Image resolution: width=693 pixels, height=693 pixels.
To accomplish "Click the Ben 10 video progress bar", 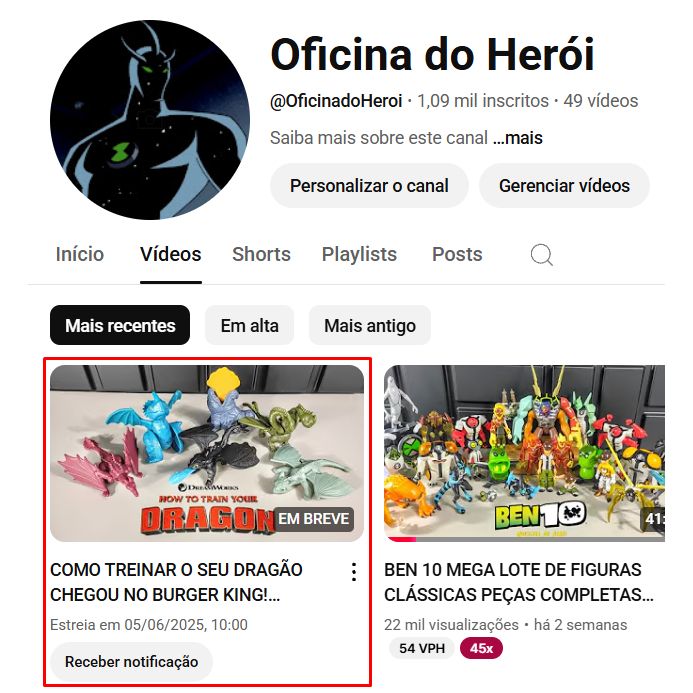I will pyautogui.click(x=524, y=539).
